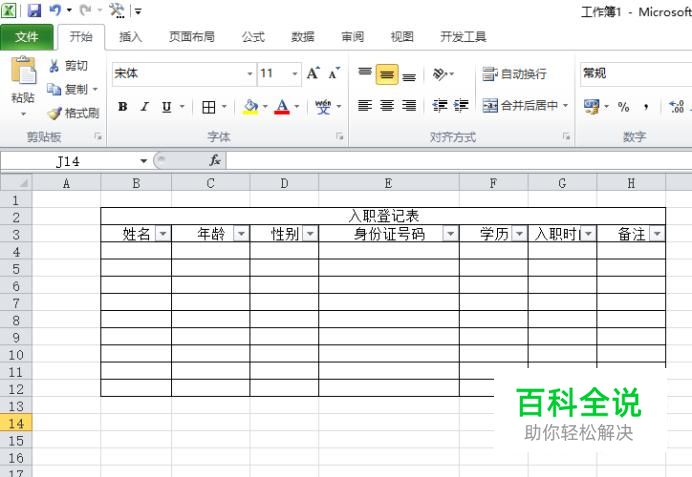Apply cell borders icon

click(208, 107)
